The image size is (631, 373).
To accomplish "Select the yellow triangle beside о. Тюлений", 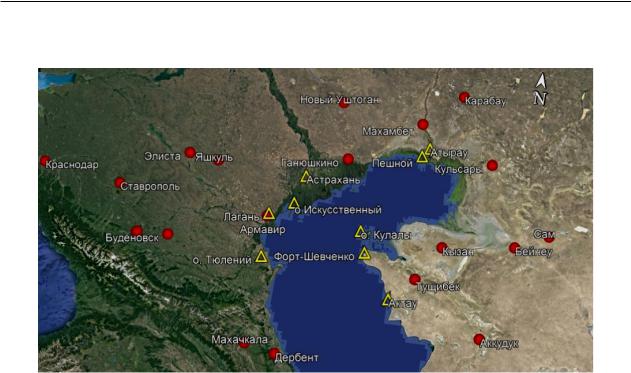I will click(x=262, y=256).
